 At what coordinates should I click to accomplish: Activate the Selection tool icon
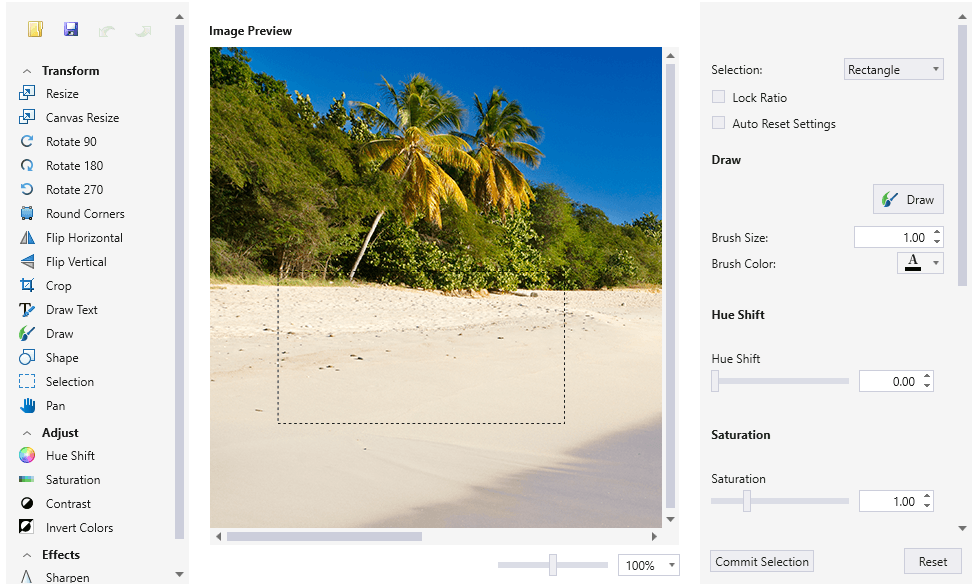click(27, 381)
